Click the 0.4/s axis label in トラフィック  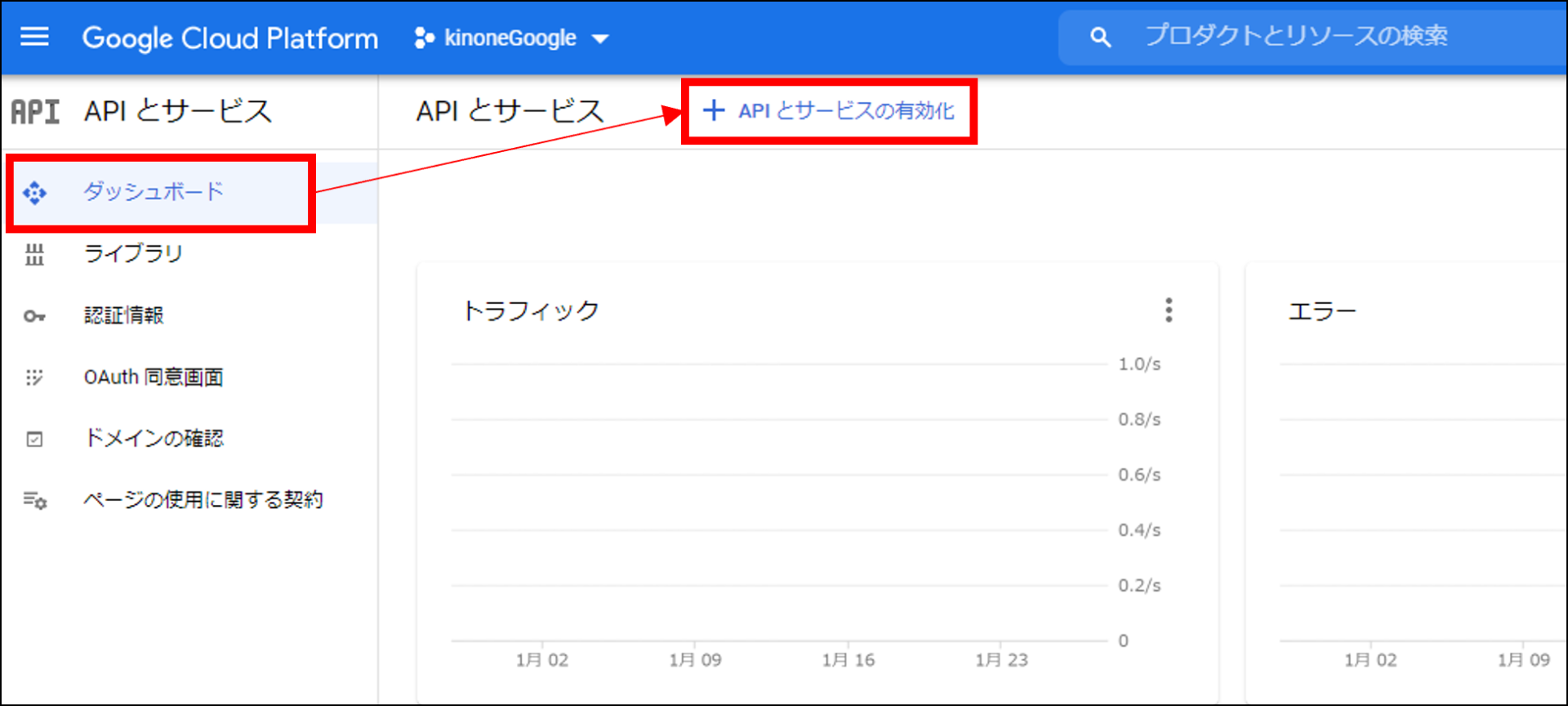click(1139, 531)
